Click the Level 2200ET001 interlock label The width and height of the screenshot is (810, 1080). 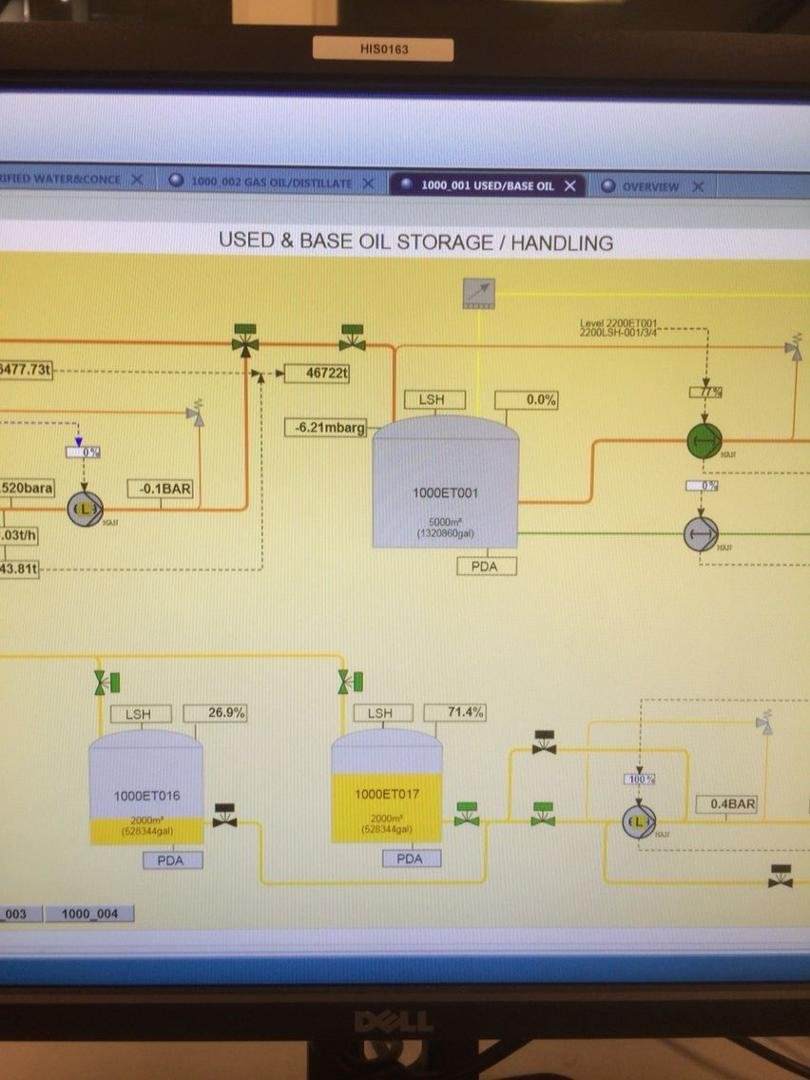[619, 327]
